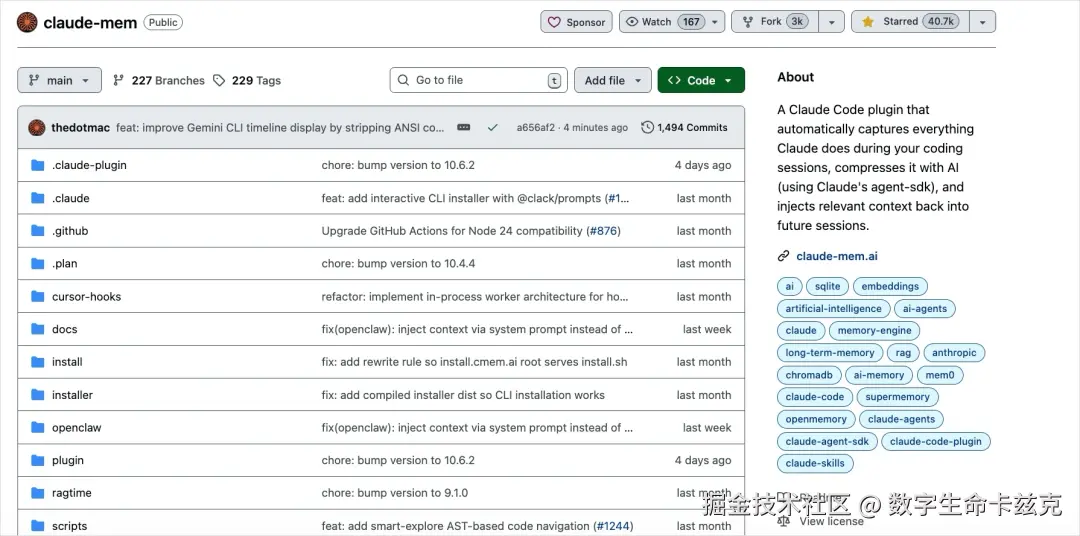Click the folder icon of installer
Viewport: 1080px width, 536px height.
pyautogui.click(x=38, y=395)
